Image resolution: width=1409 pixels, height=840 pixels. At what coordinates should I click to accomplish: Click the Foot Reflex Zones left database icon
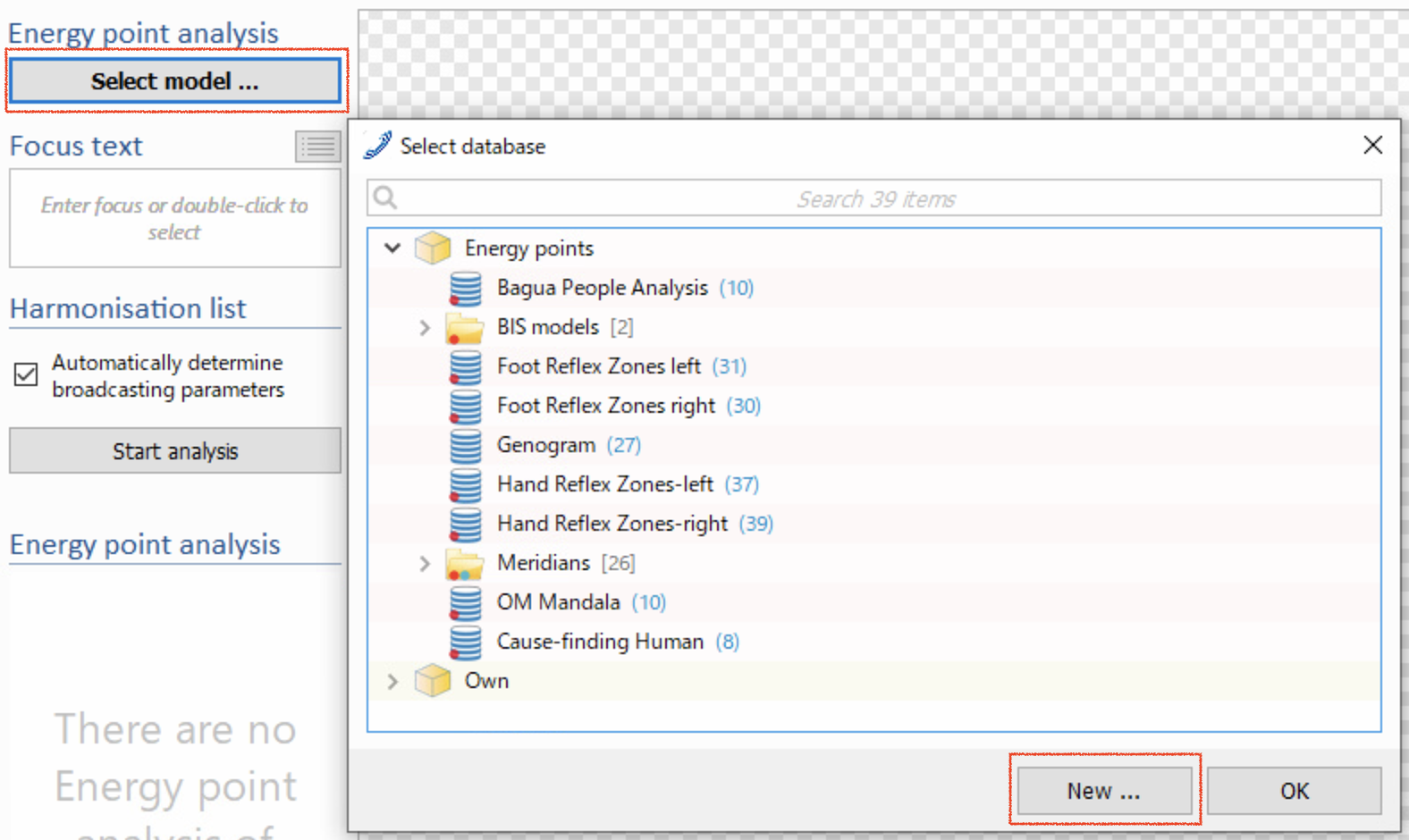point(465,366)
